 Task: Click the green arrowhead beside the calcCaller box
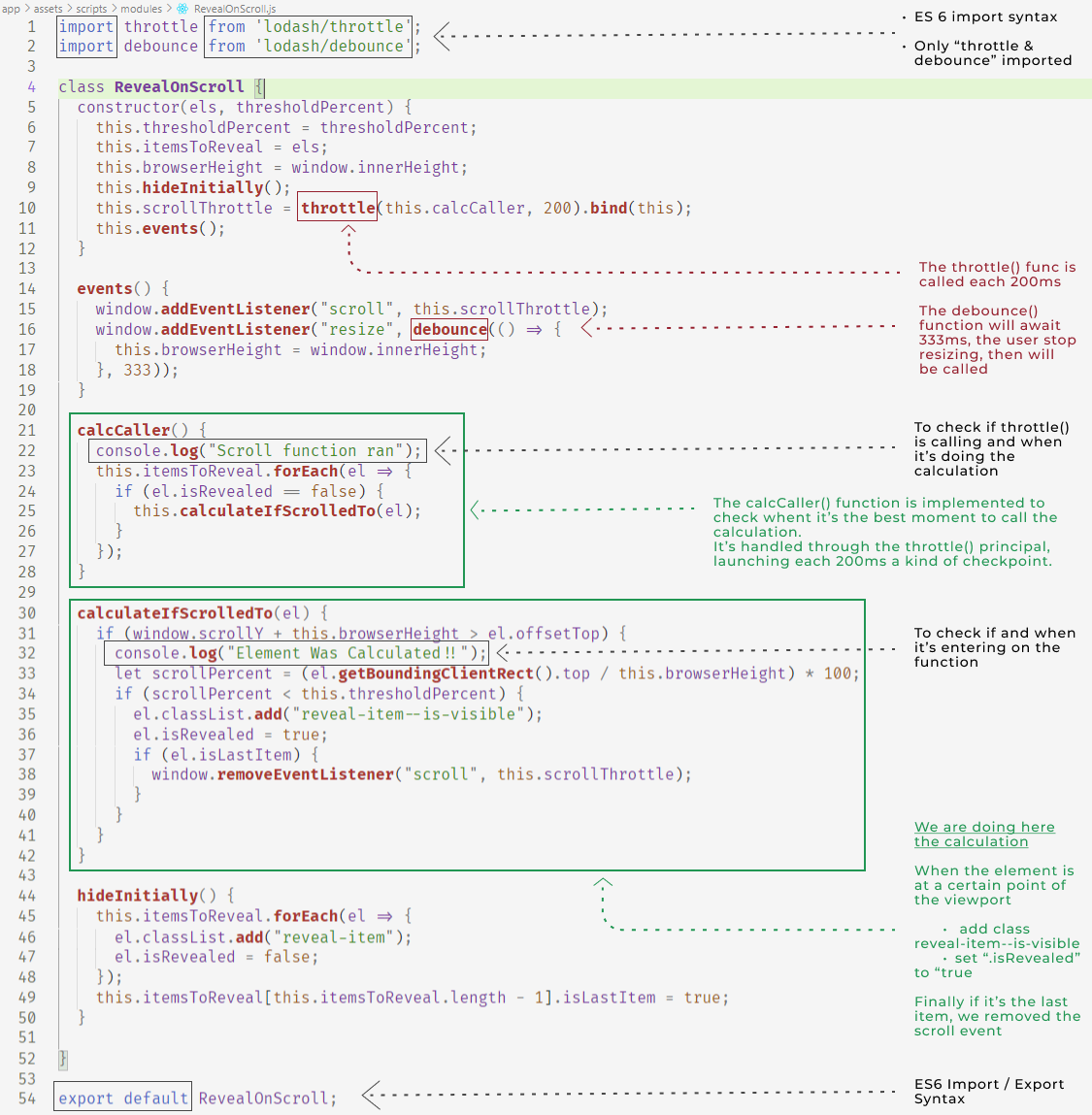[476, 509]
